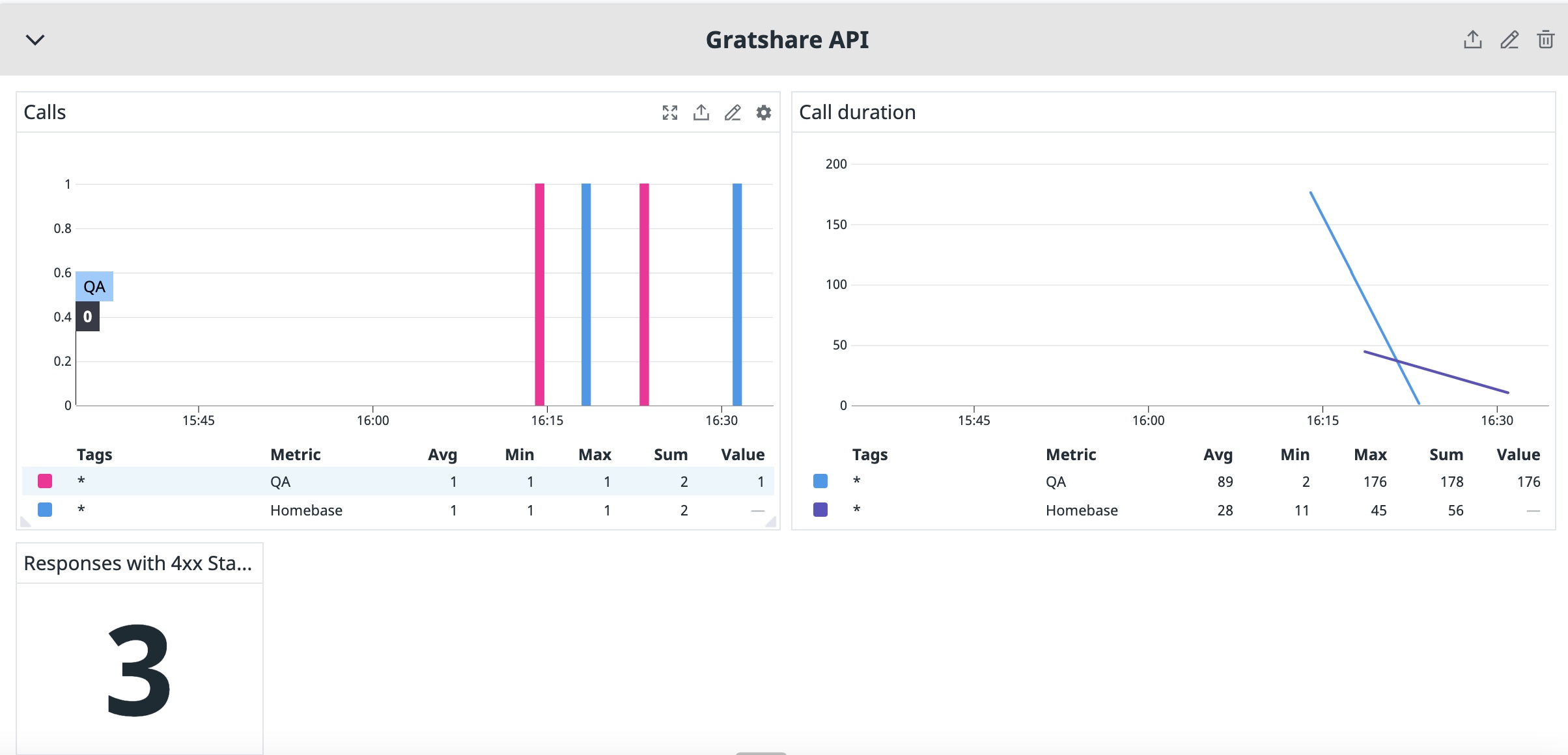Click the Calls widget title
The image size is (1568, 755).
[45, 113]
